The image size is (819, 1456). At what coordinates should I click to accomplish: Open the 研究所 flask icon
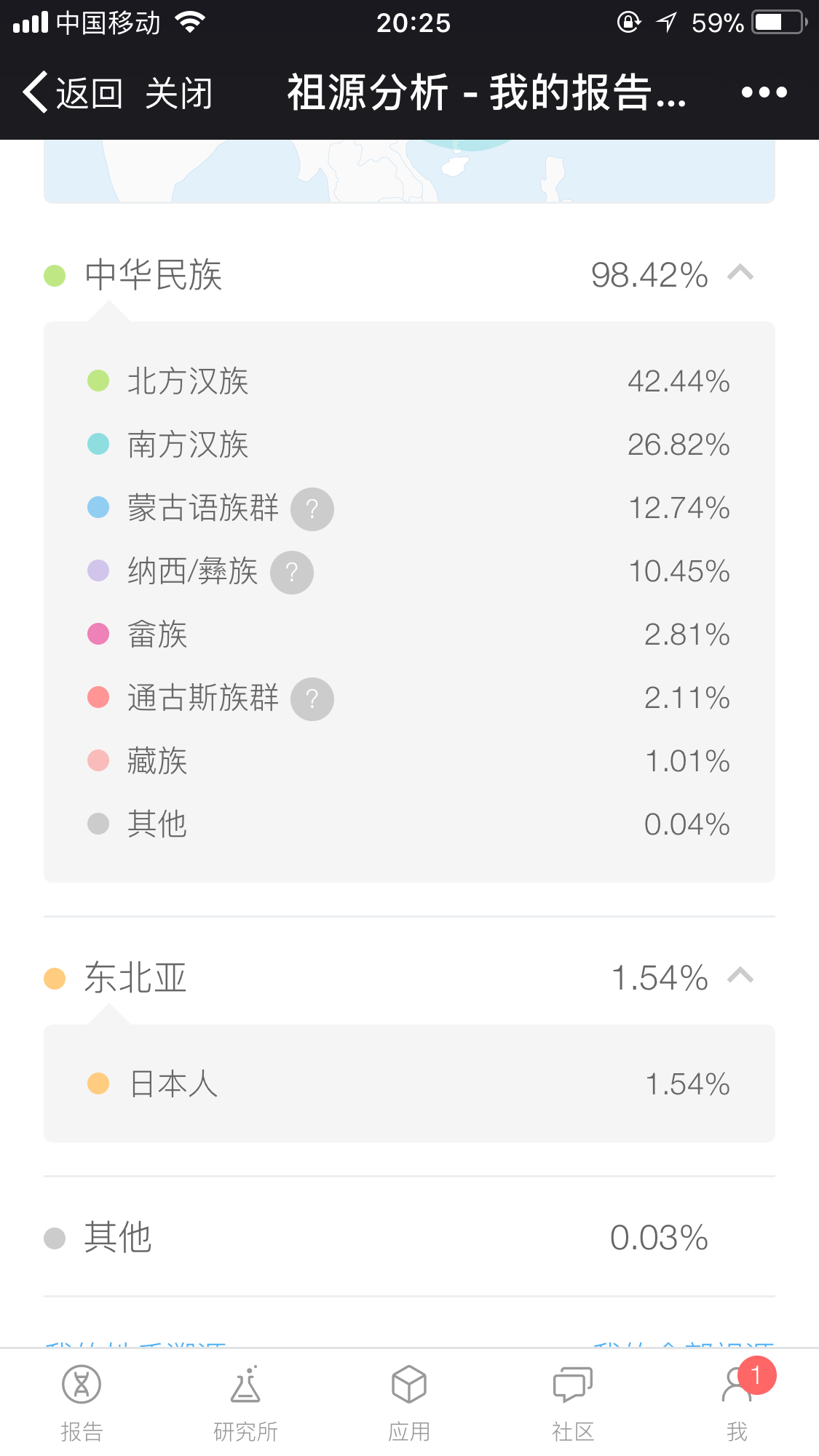[x=245, y=1385]
